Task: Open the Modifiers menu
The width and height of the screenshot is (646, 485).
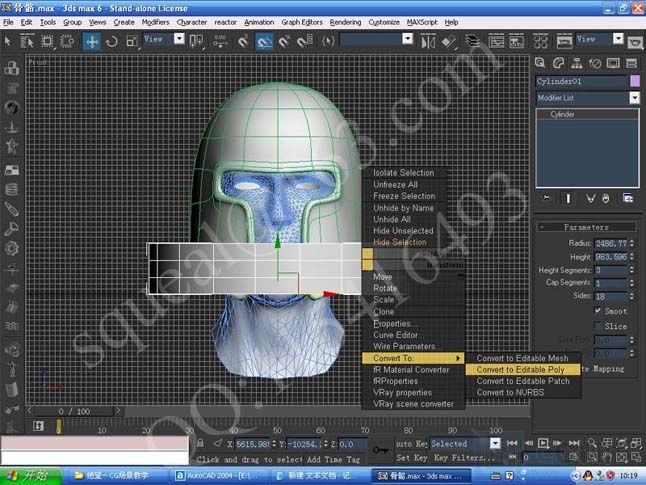Action: [155, 22]
